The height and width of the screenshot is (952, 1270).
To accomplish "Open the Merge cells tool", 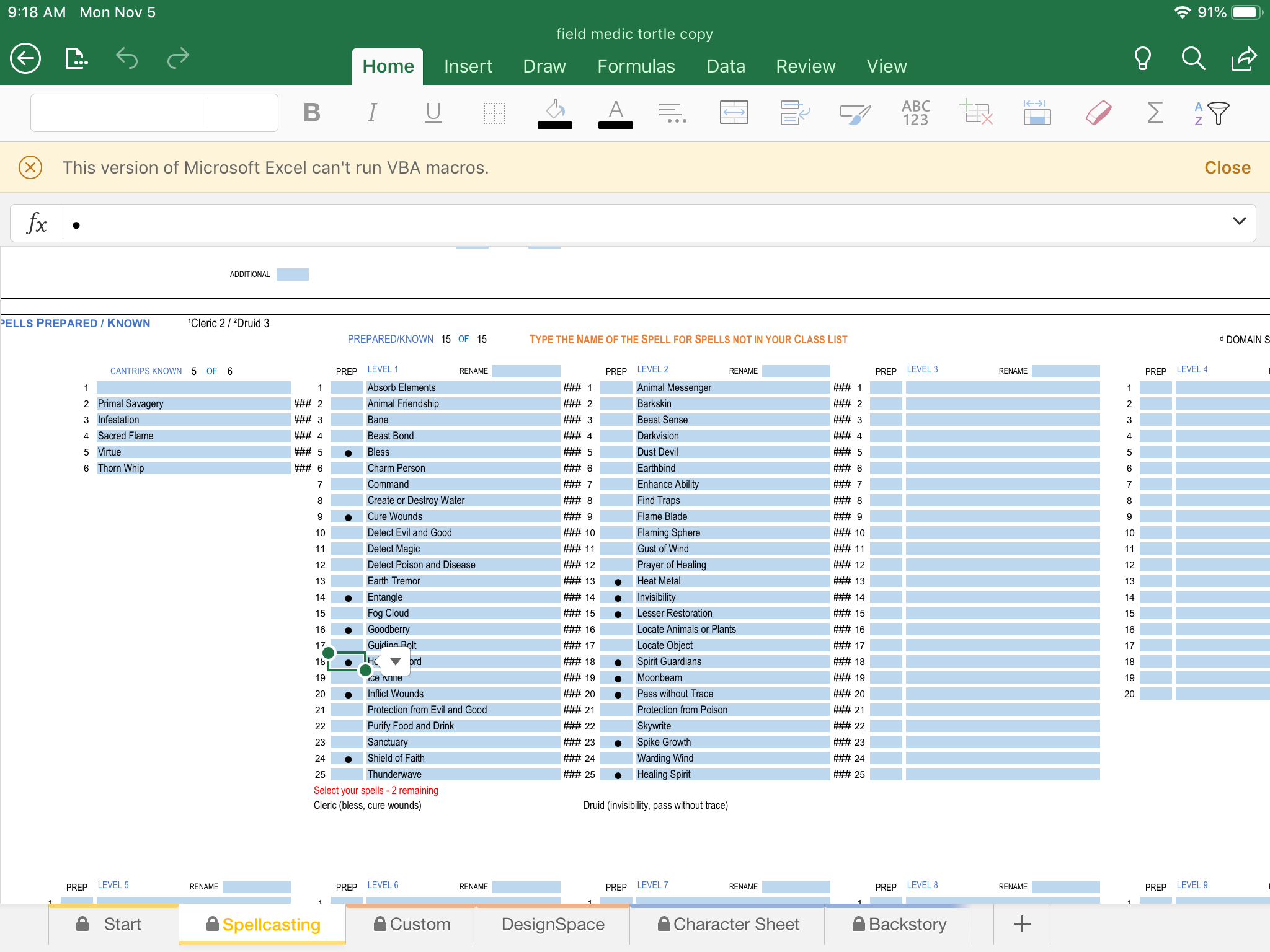I will pos(734,113).
